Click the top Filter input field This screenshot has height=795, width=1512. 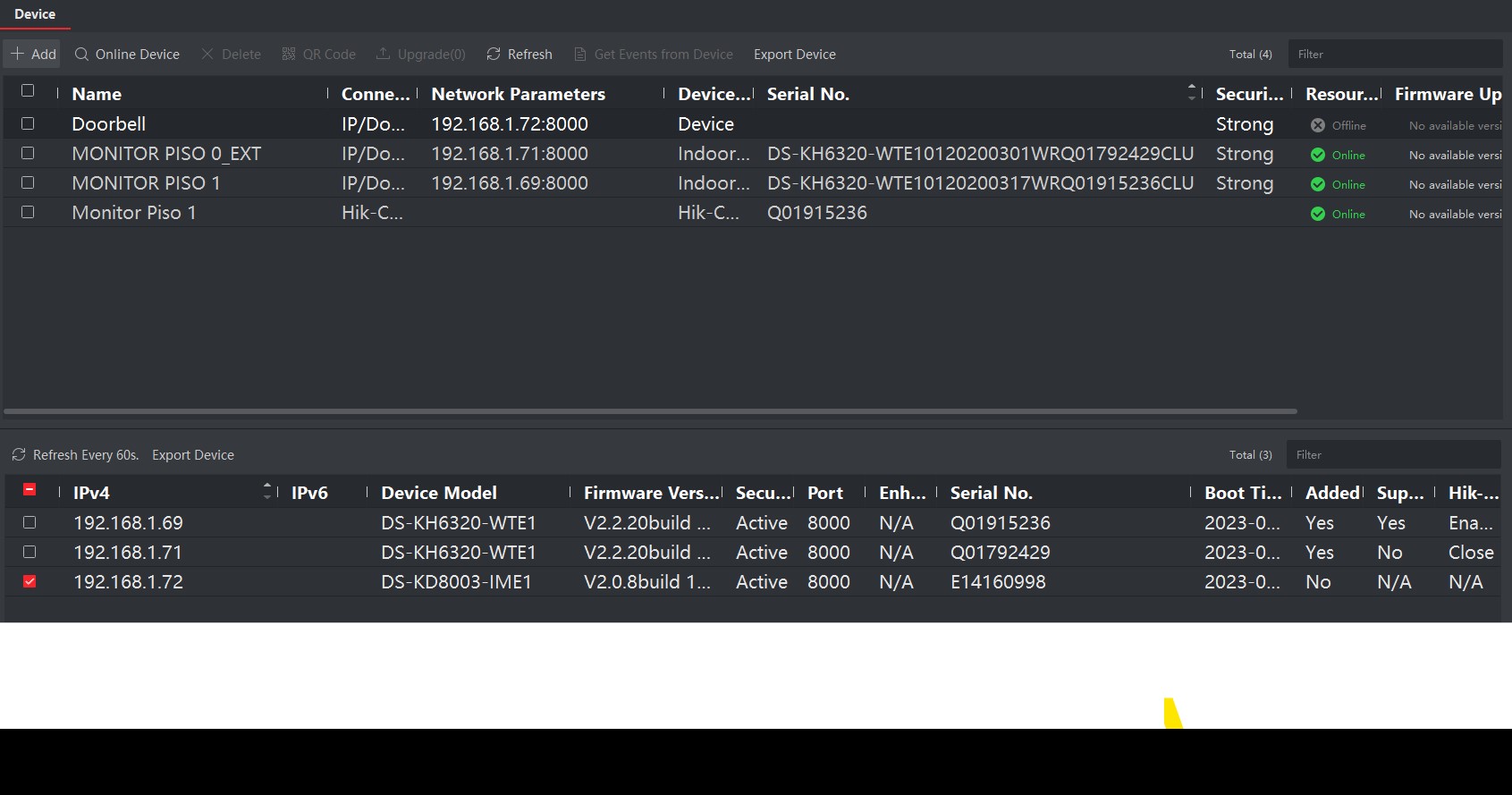pos(1393,55)
